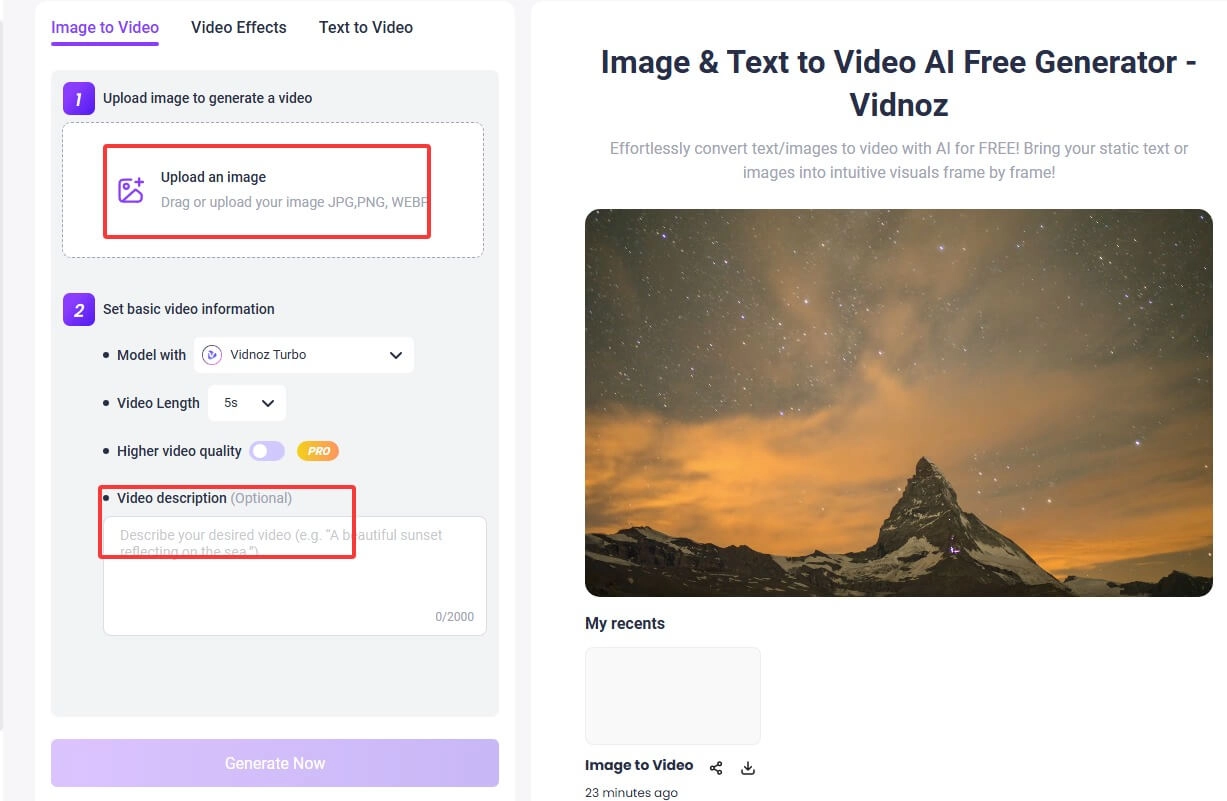Click the Image to Video recent item title
1227x801 pixels.
pyautogui.click(x=639, y=764)
